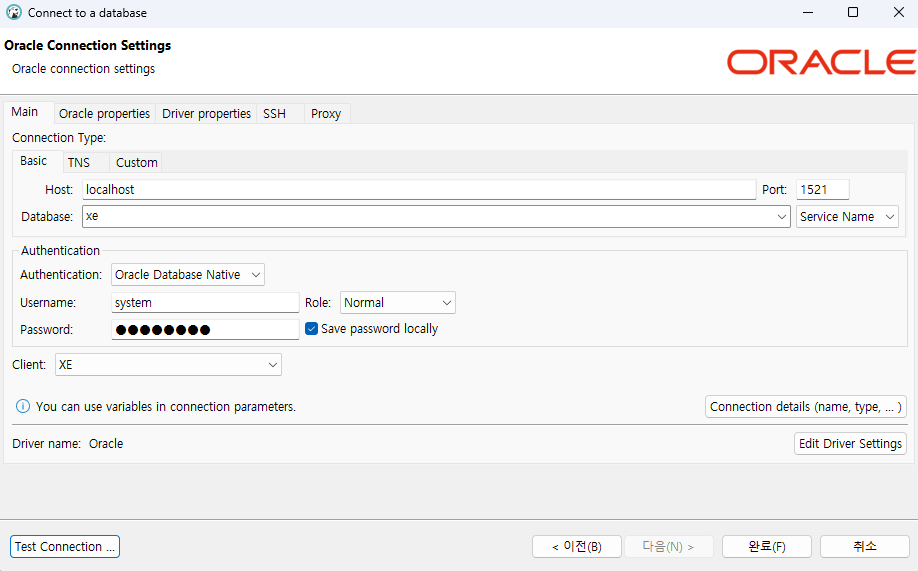
Task: Open the Oracle properties tab
Action: 104,114
